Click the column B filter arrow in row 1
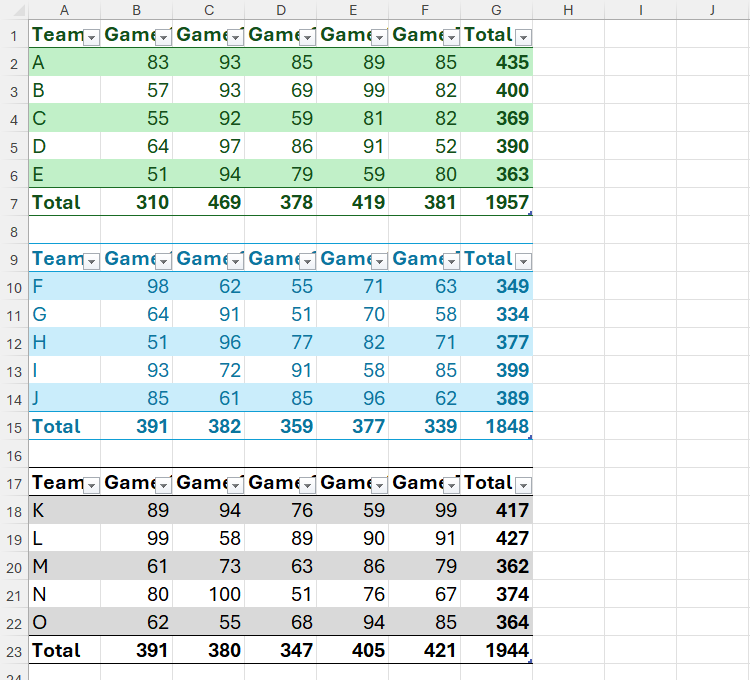Screen dimensions: 750x680 (164, 37)
